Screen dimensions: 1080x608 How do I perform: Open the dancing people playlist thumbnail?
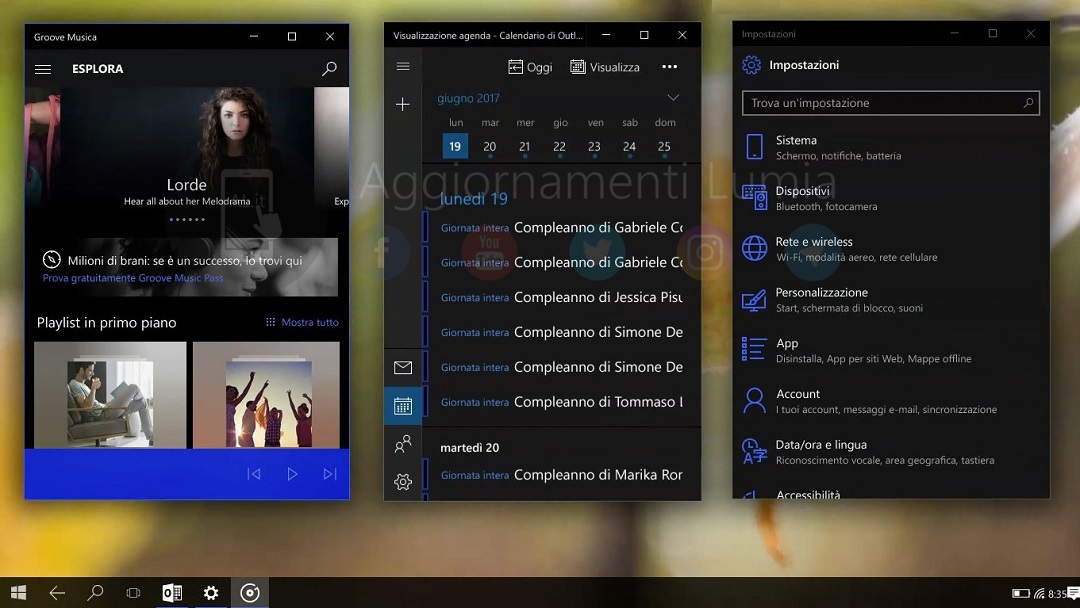(266, 395)
